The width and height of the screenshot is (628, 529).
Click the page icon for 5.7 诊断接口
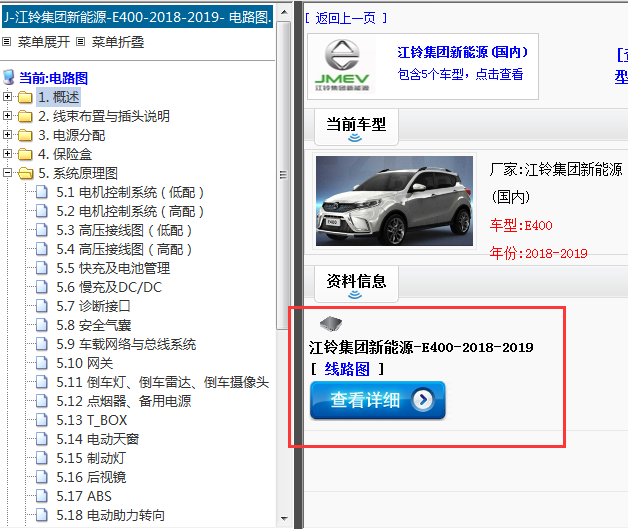coord(42,306)
